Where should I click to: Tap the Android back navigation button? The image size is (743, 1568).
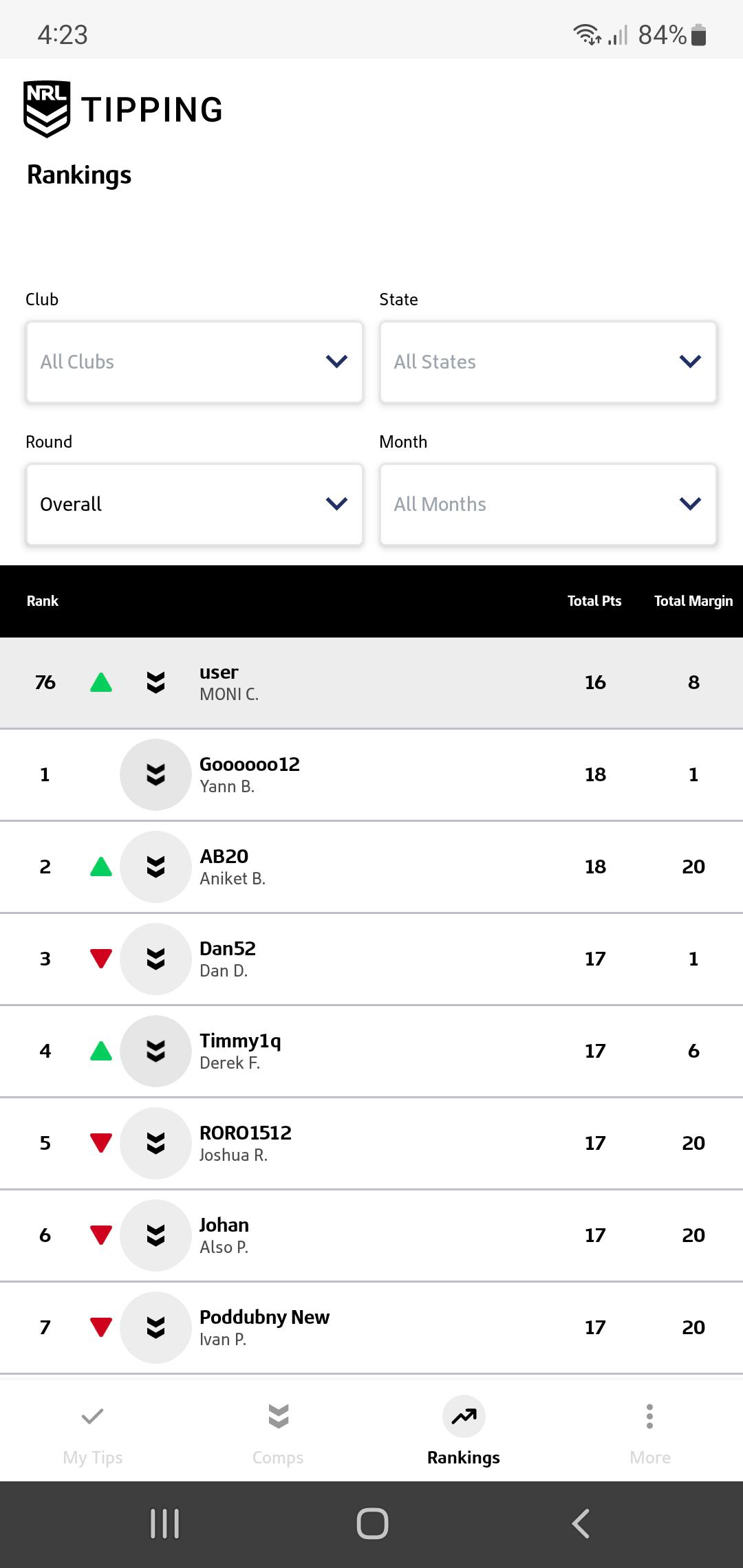581,1523
